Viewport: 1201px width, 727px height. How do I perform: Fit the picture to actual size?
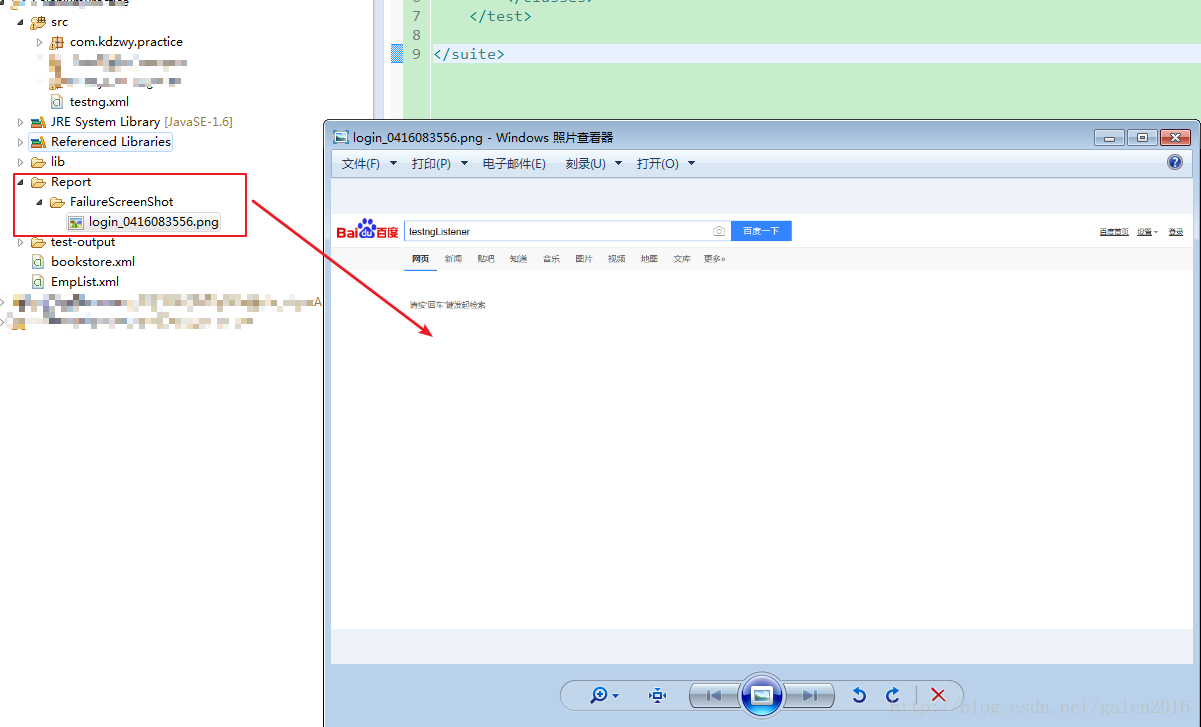[x=657, y=695]
